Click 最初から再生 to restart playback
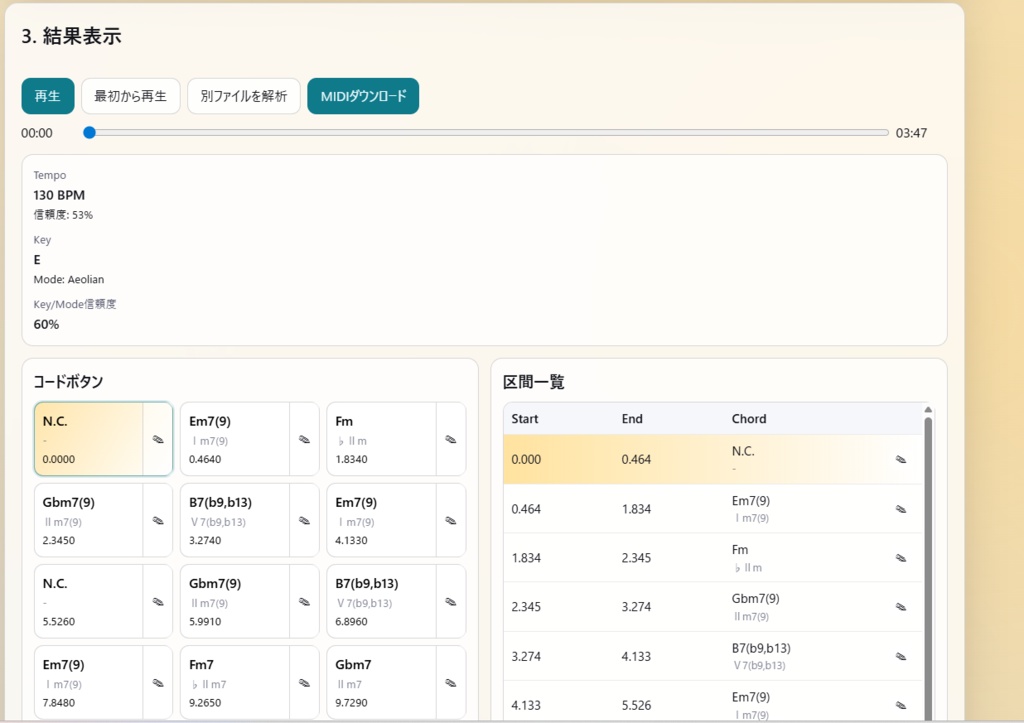The image size is (1024, 723). click(131, 95)
